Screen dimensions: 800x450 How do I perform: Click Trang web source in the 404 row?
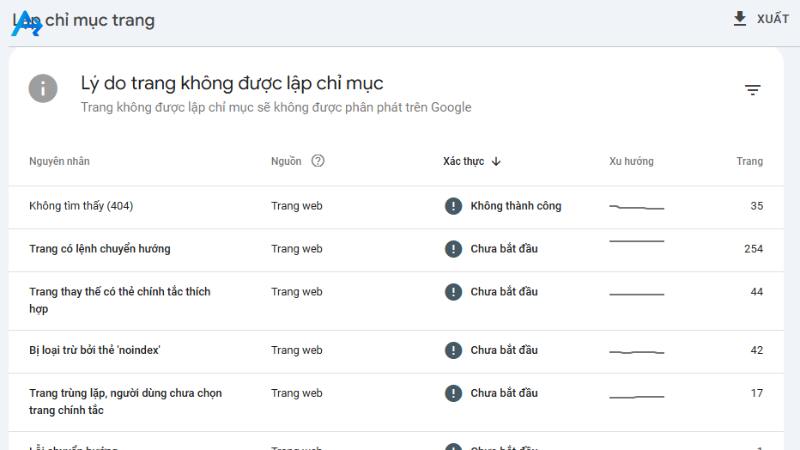pyautogui.click(x=296, y=206)
